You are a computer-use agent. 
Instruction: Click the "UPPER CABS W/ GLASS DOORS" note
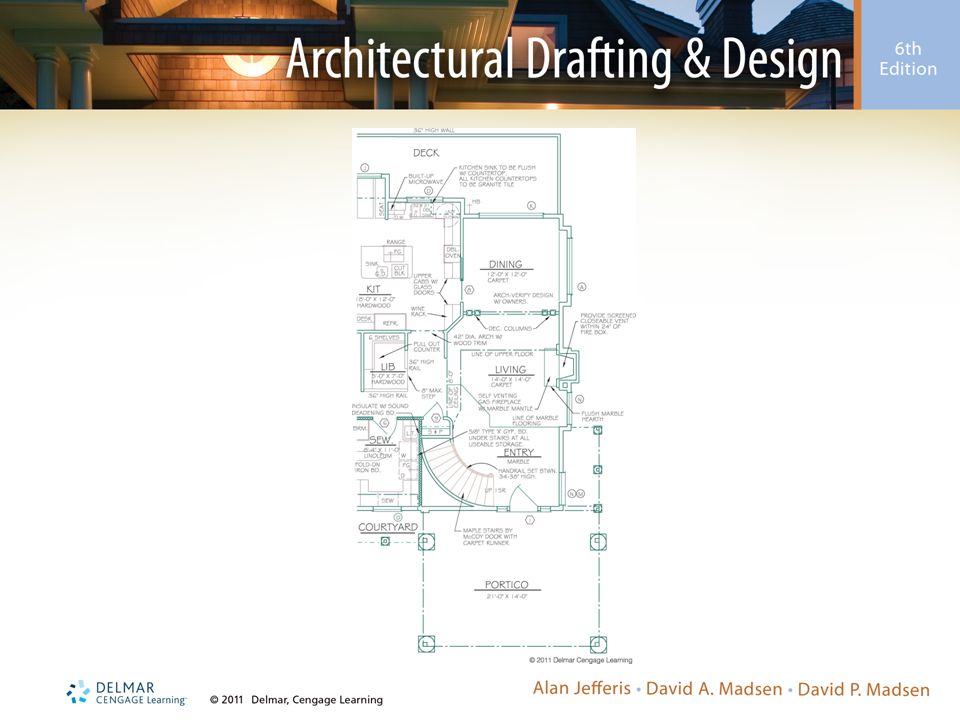424,284
